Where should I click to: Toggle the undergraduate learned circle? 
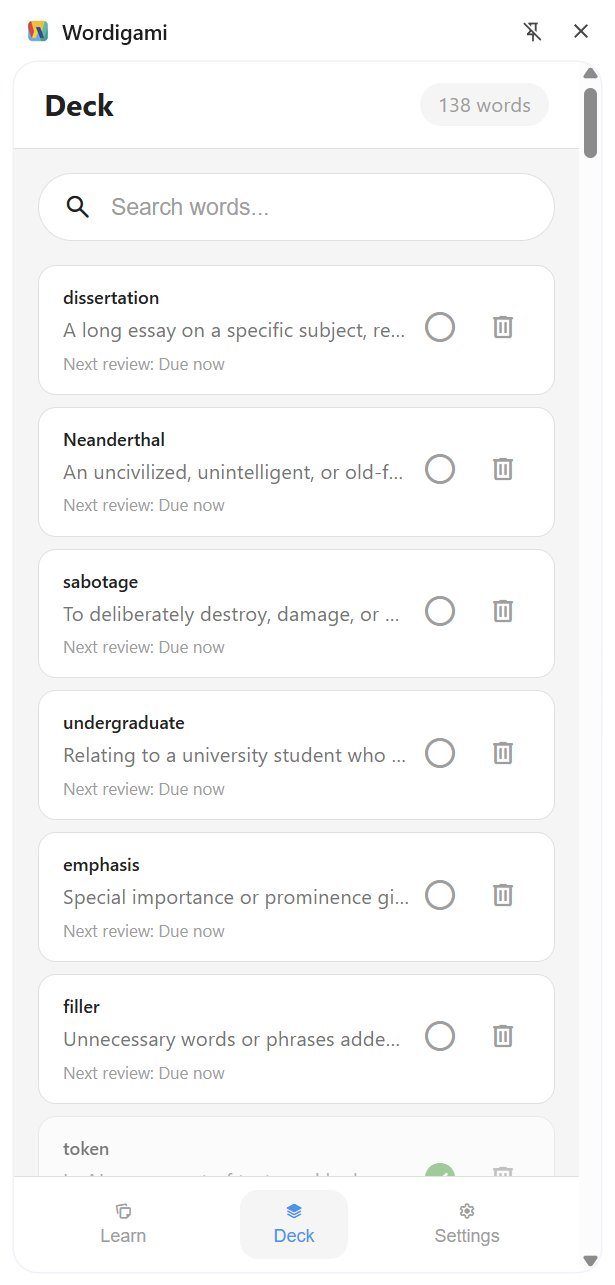[x=440, y=753]
